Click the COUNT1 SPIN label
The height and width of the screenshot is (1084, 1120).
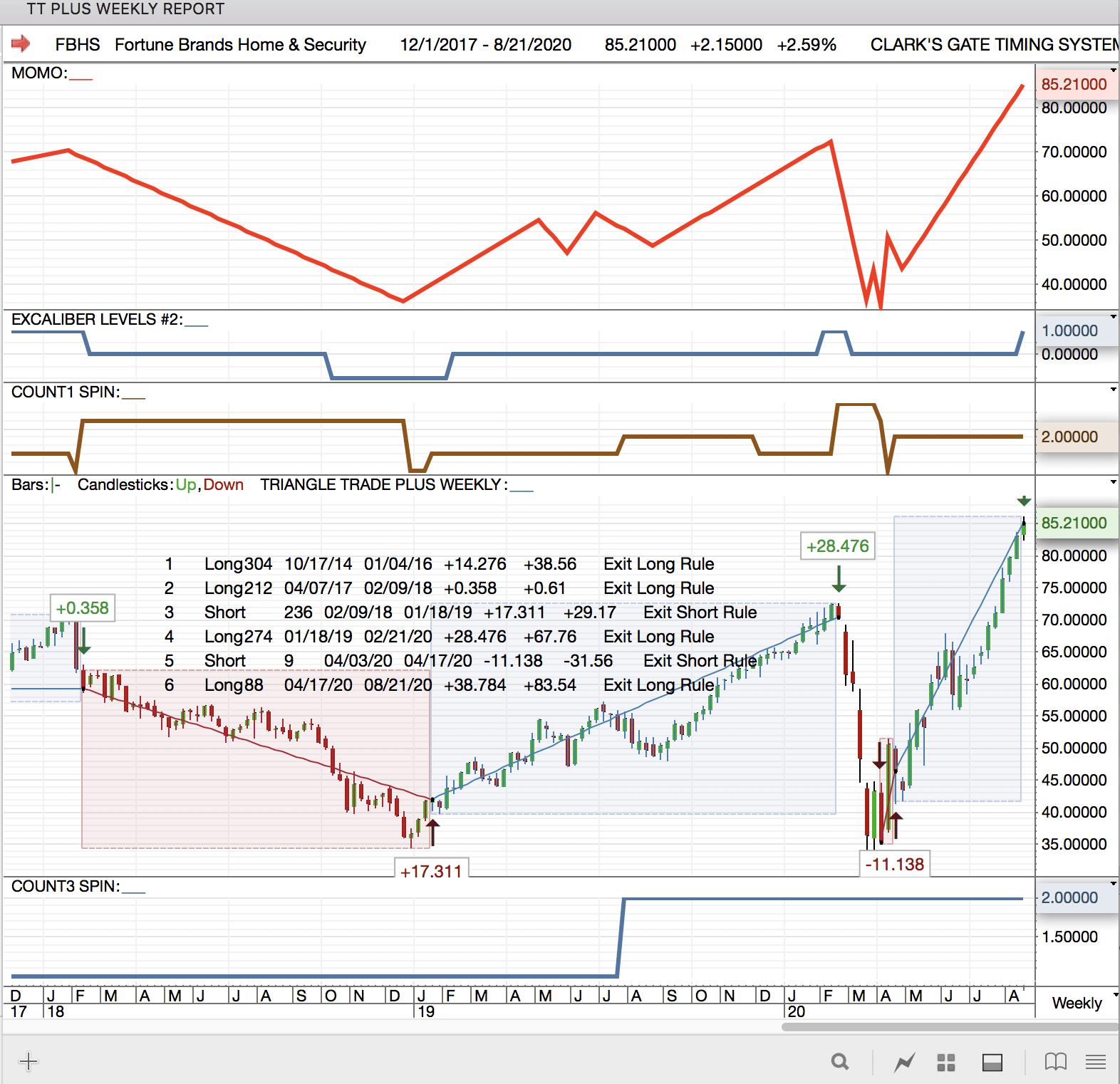coord(66,392)
